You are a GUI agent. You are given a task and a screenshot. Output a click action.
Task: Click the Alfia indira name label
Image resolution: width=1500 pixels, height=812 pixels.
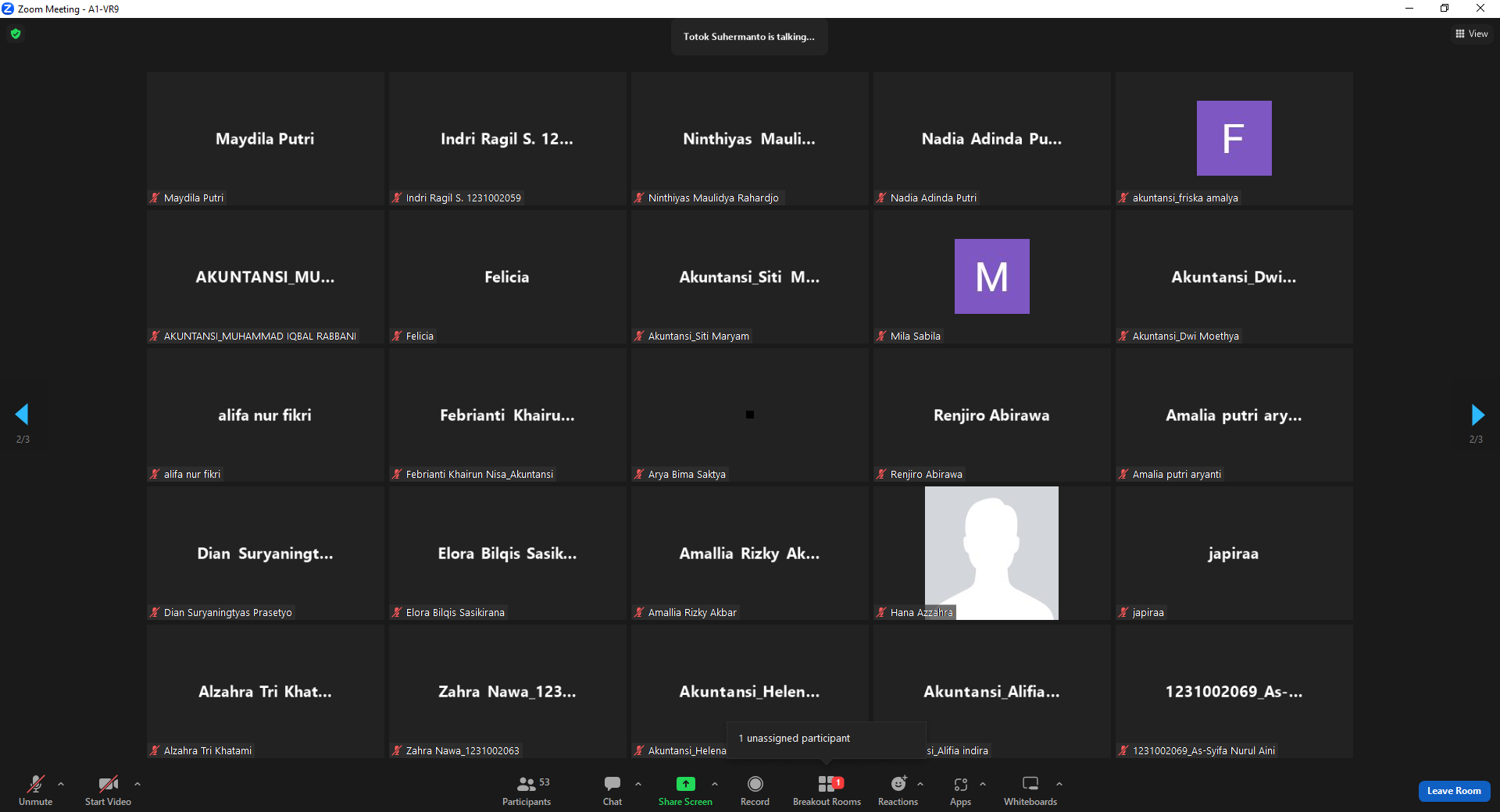click(957, 751)
